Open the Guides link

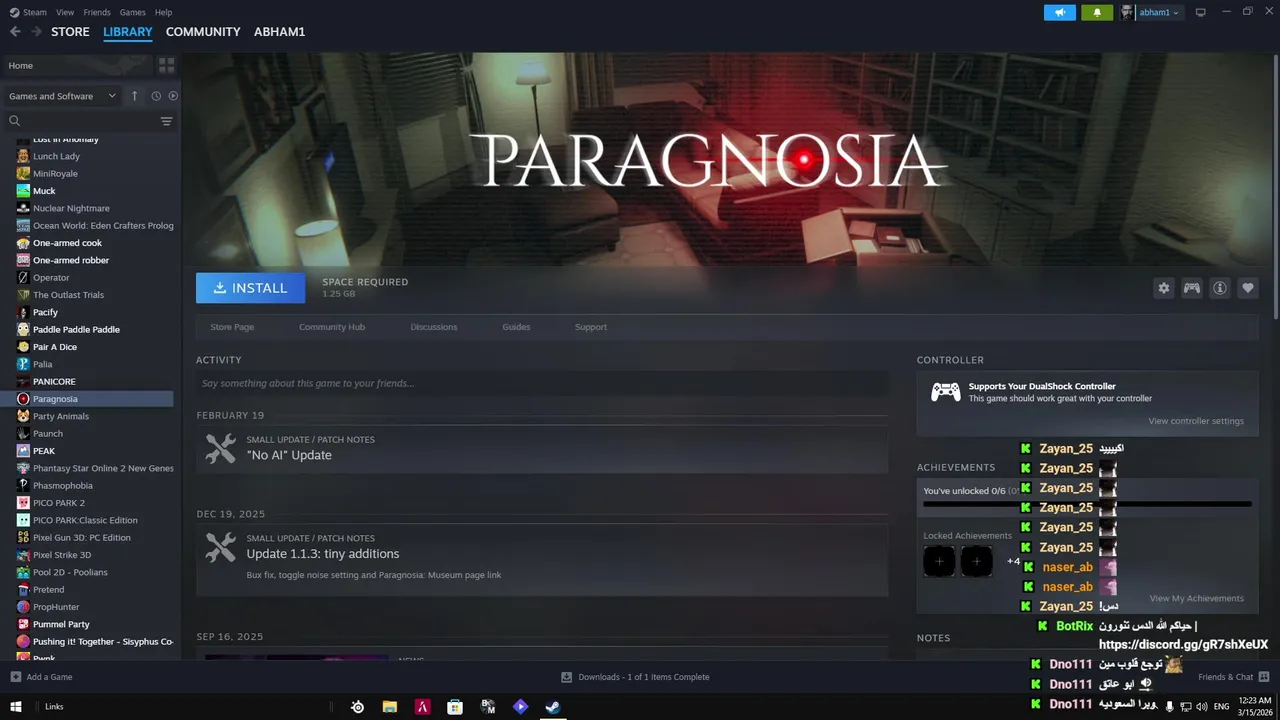click(x=516, y=327)
